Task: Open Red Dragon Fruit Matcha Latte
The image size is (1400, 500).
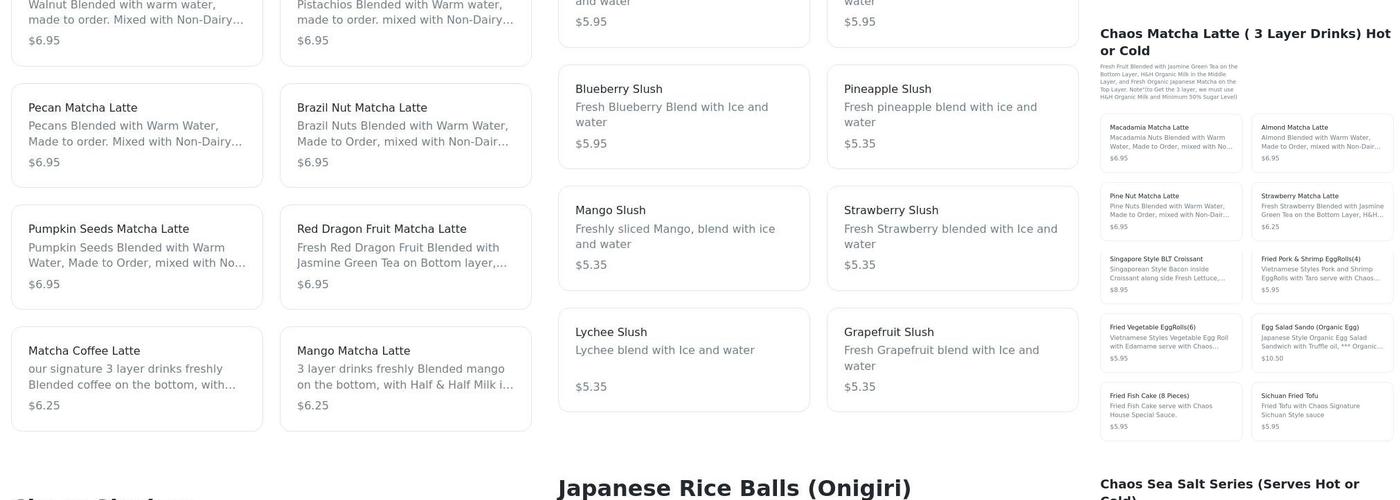Action: point(405,257)
